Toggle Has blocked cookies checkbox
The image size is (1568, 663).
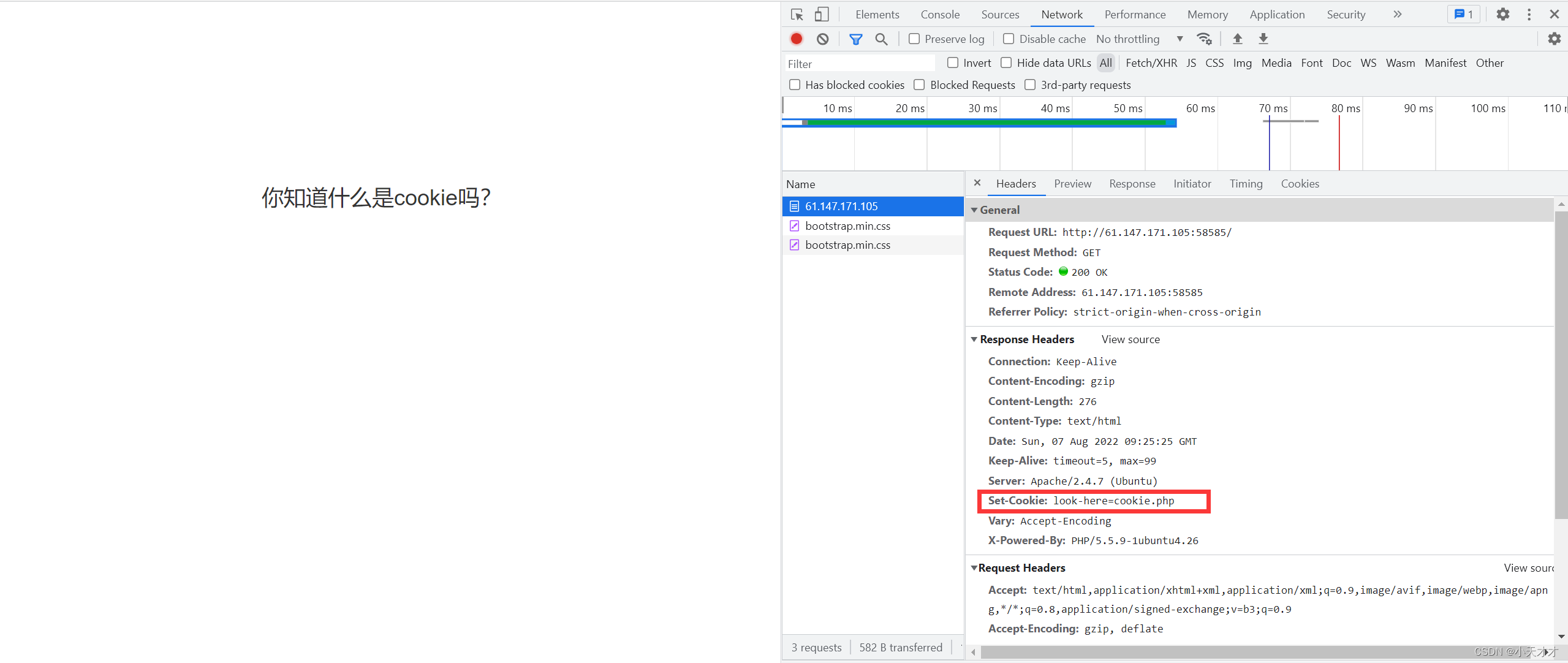coord(795,85)
